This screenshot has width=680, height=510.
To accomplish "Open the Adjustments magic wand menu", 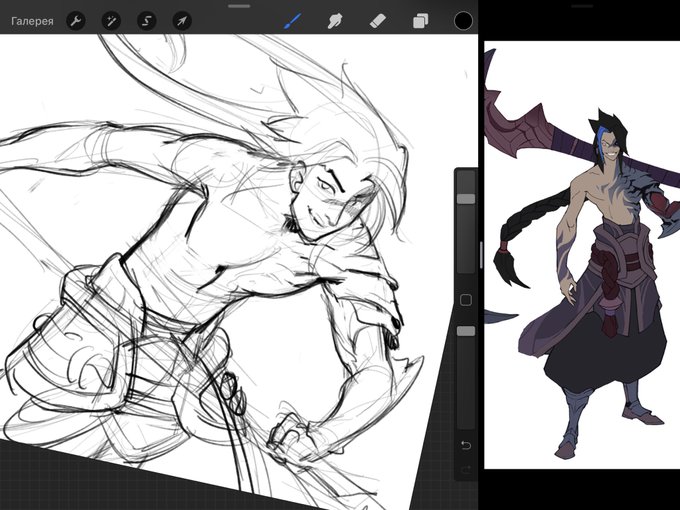I will 111,21.
